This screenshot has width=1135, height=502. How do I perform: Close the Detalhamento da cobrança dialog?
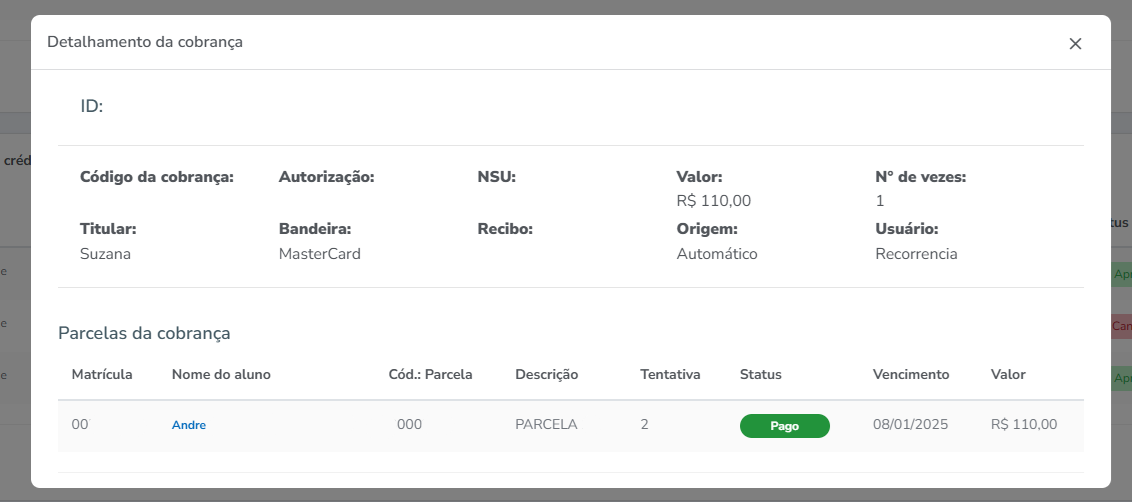pyautogui.click(x=1075, y=43)
